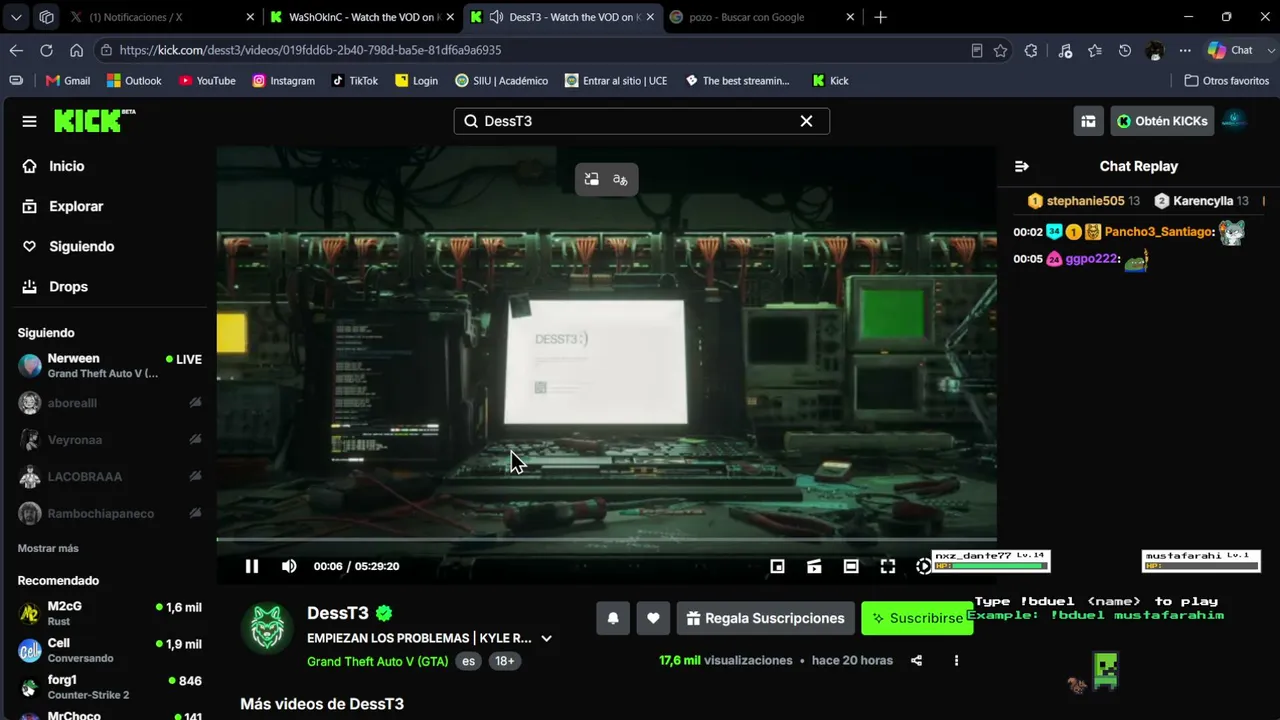
Task: Expand the stream title chevron
Action: pos(546,638)
